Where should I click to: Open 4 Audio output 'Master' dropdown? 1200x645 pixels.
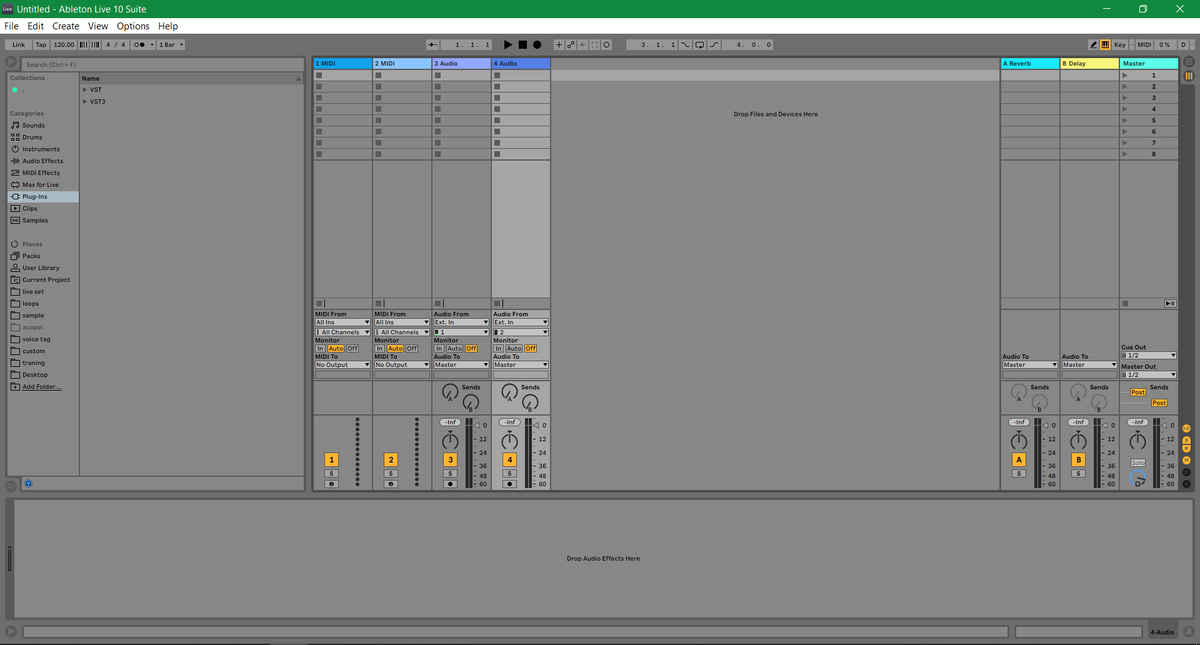coord(520,365)
